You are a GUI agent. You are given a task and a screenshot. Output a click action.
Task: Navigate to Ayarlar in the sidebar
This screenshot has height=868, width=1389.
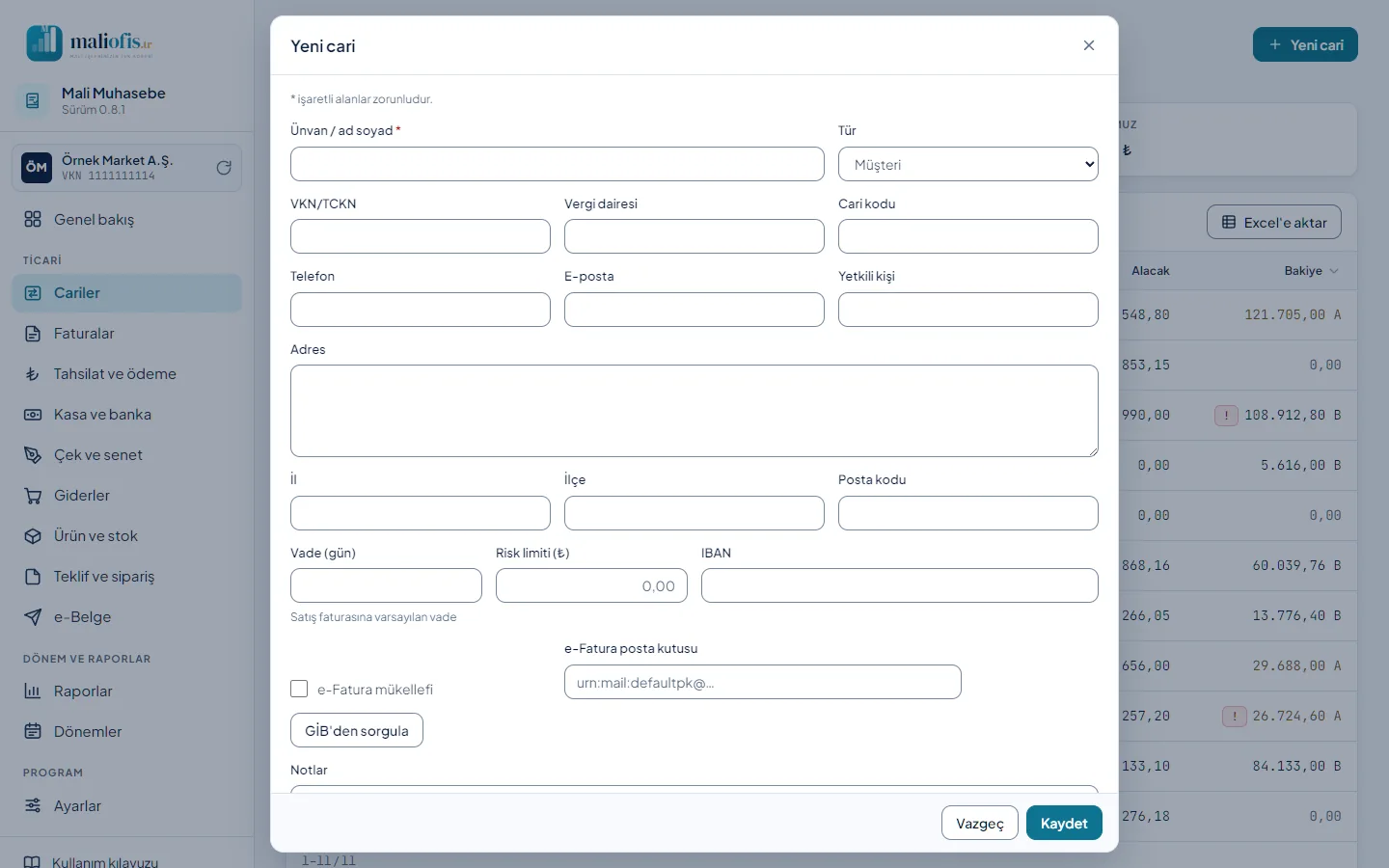click(x=127, y=806)
